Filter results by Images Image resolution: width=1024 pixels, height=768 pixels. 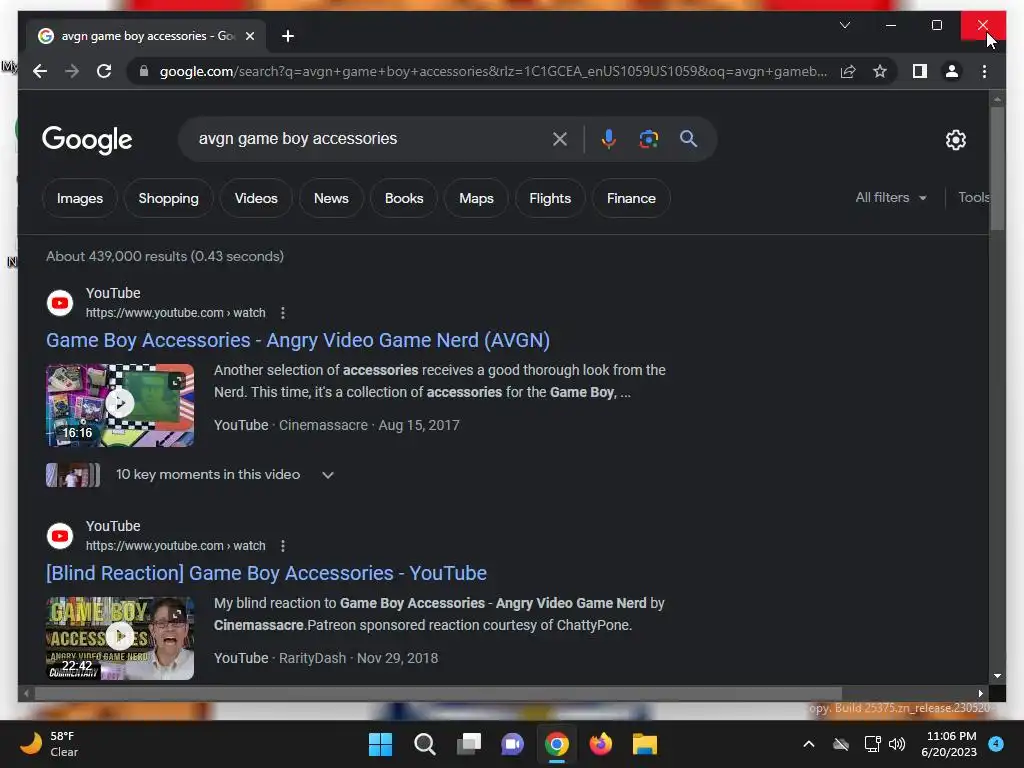pos(80,198)
